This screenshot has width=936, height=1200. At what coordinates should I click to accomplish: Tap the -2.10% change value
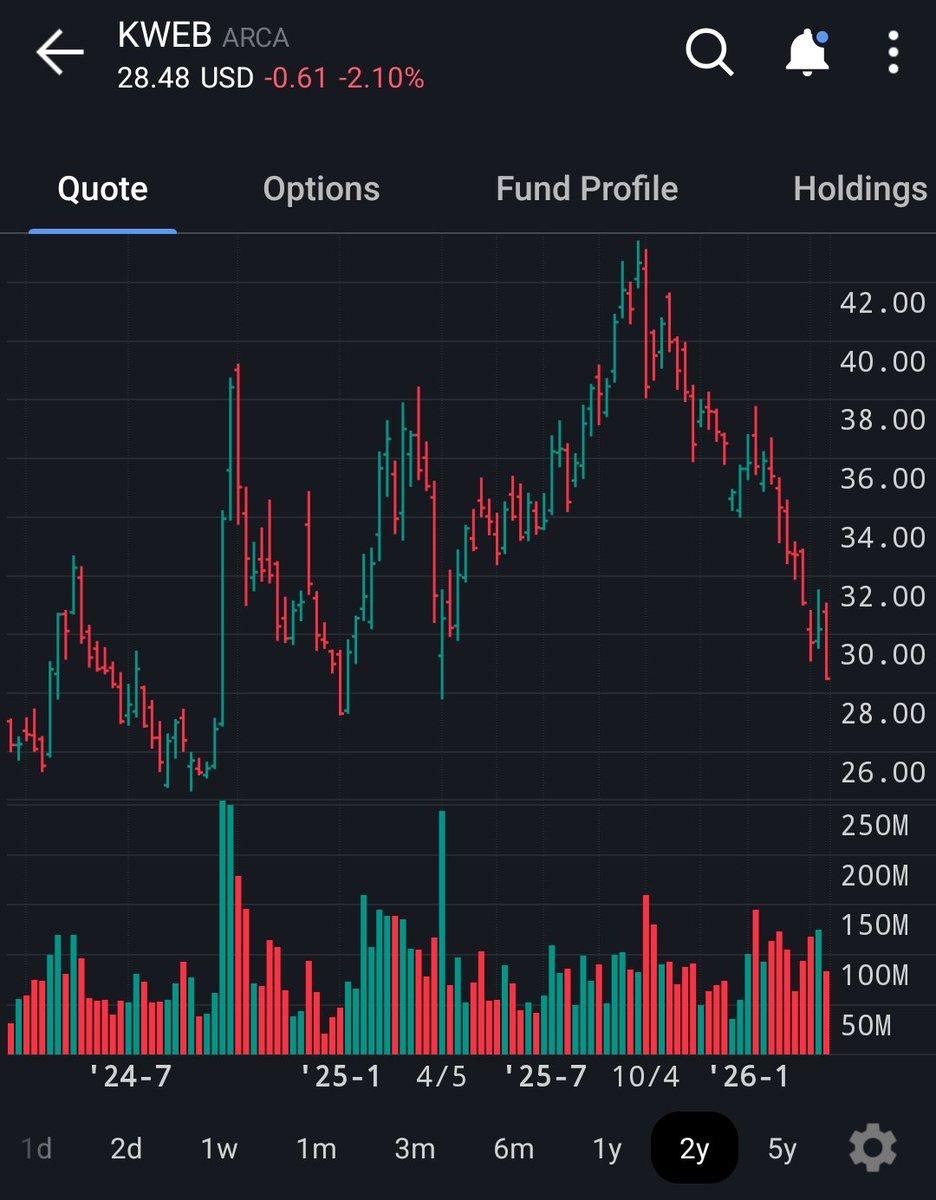point(381,79)
